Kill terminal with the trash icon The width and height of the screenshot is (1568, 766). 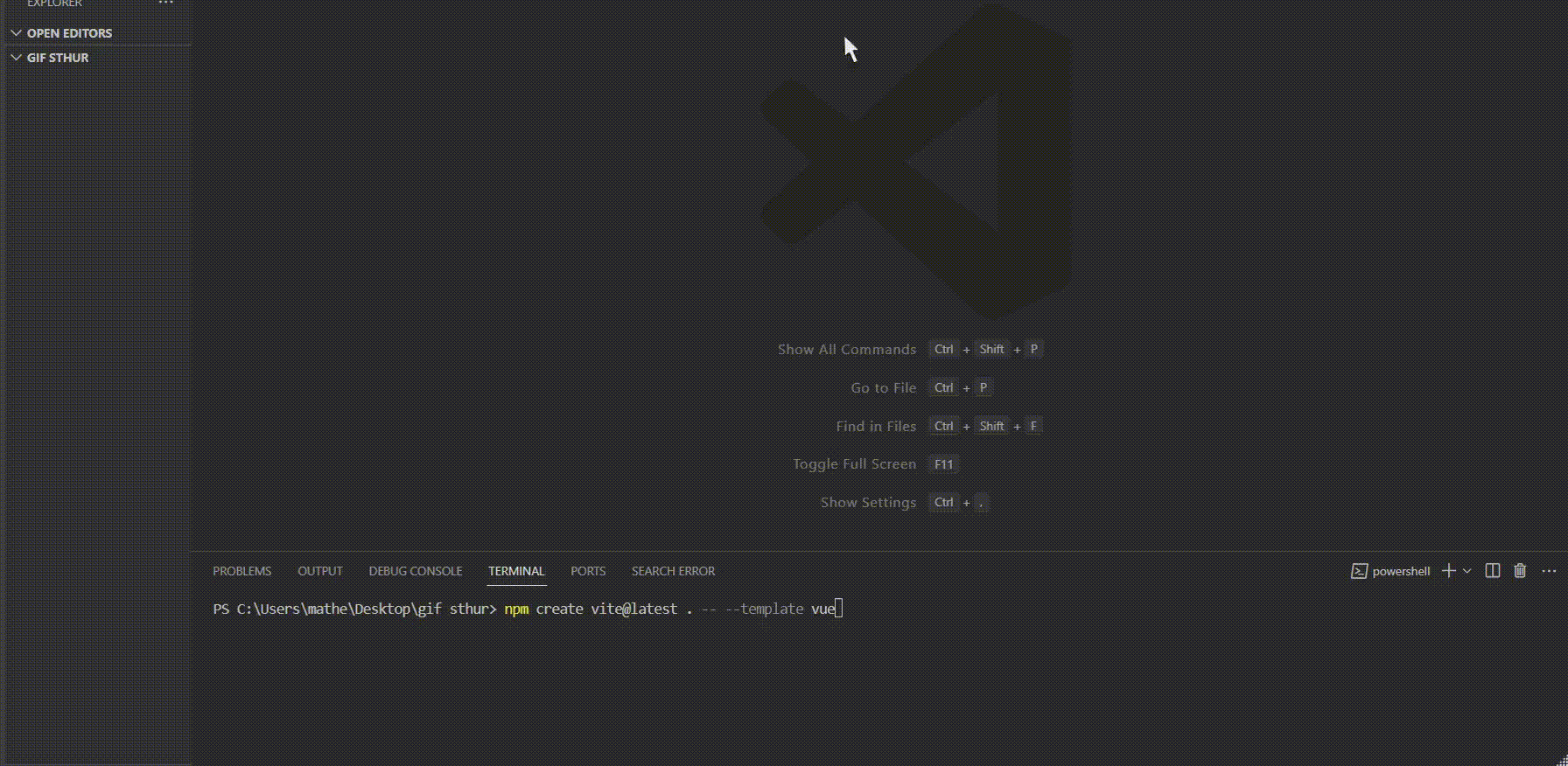pos(1520,571)
